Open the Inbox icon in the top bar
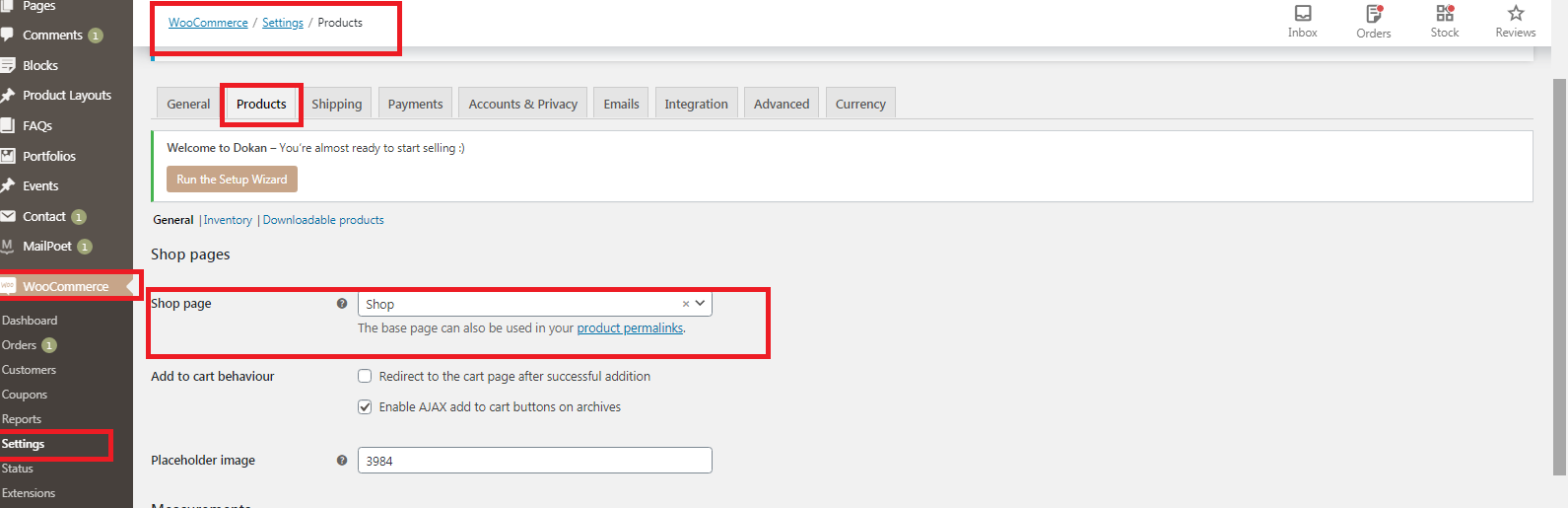 click(1303, 13)
